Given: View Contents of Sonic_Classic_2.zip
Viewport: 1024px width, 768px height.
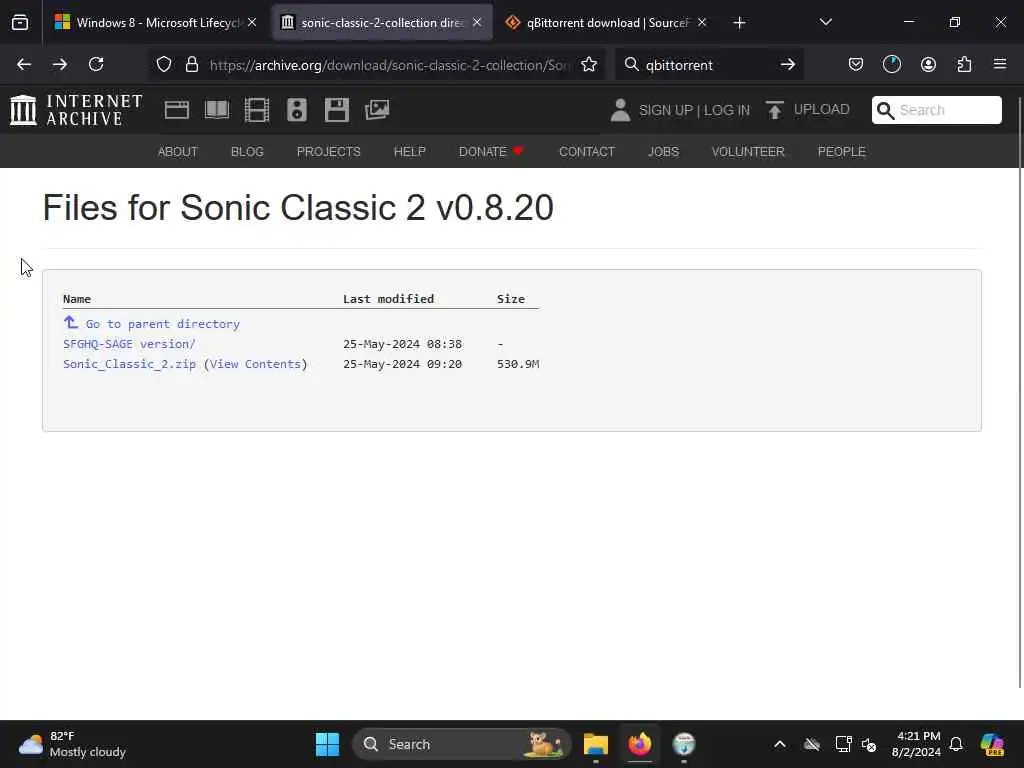Looking at the screenshot, I should [x=255, y=364].
